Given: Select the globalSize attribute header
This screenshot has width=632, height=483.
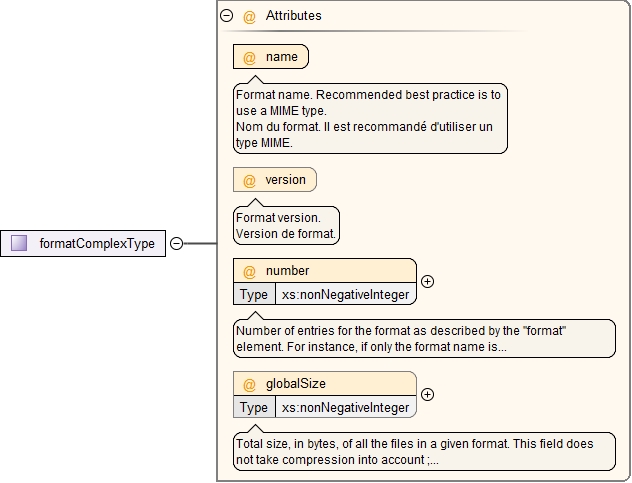Looking at the screenshot, I should click(x=325, y=383).
